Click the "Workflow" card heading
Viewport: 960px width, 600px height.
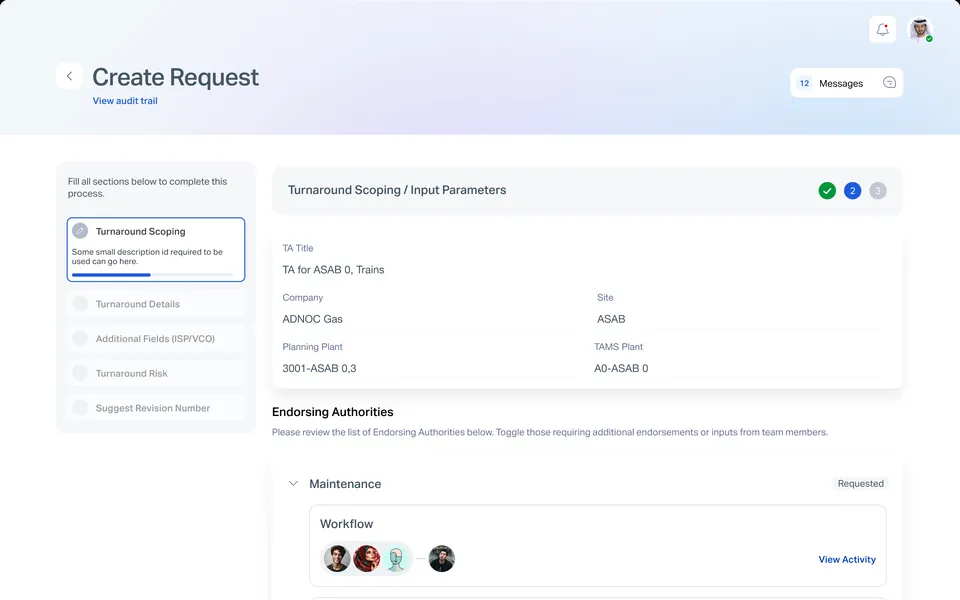pos(347,524)
